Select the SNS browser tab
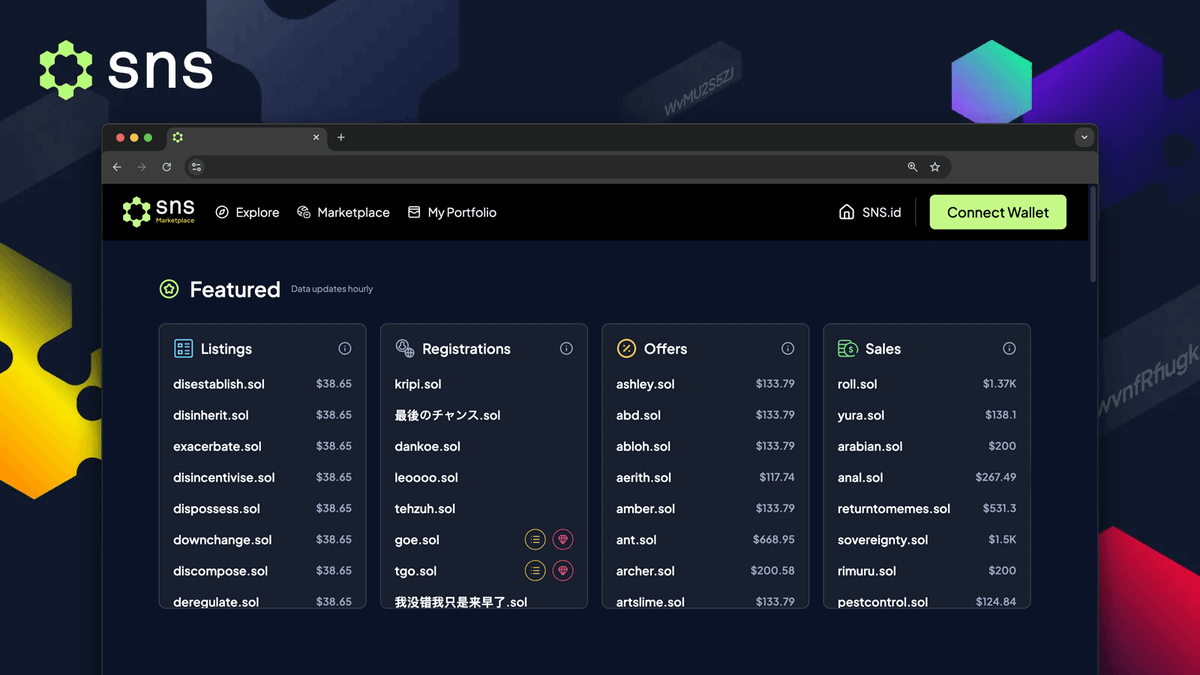 tap(246, 137)
